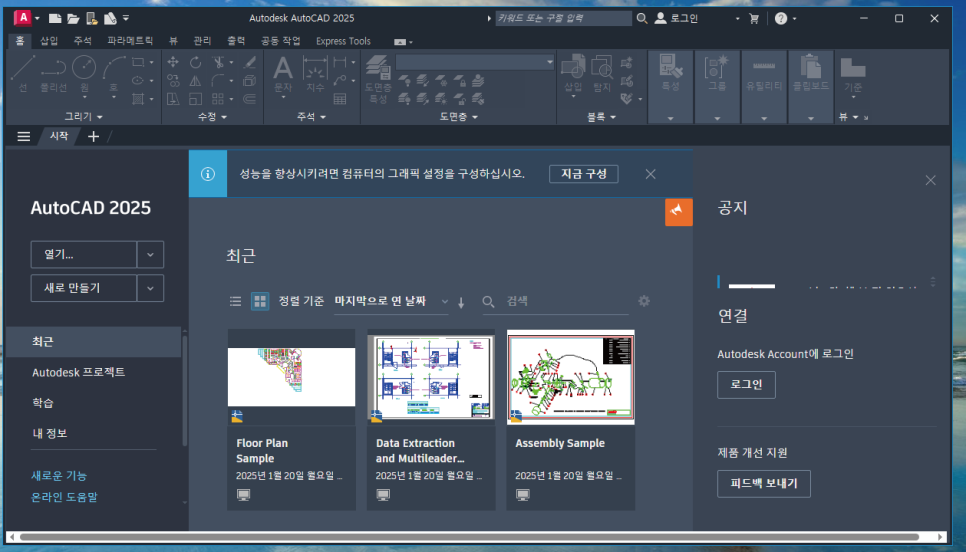
Task: Select the Fillet tool
Action: 217,81
